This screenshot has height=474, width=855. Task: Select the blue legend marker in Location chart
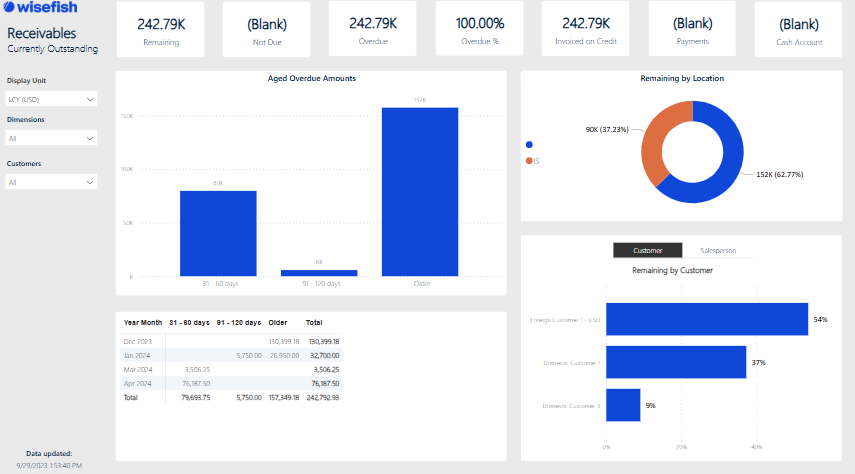click(529, 145)
